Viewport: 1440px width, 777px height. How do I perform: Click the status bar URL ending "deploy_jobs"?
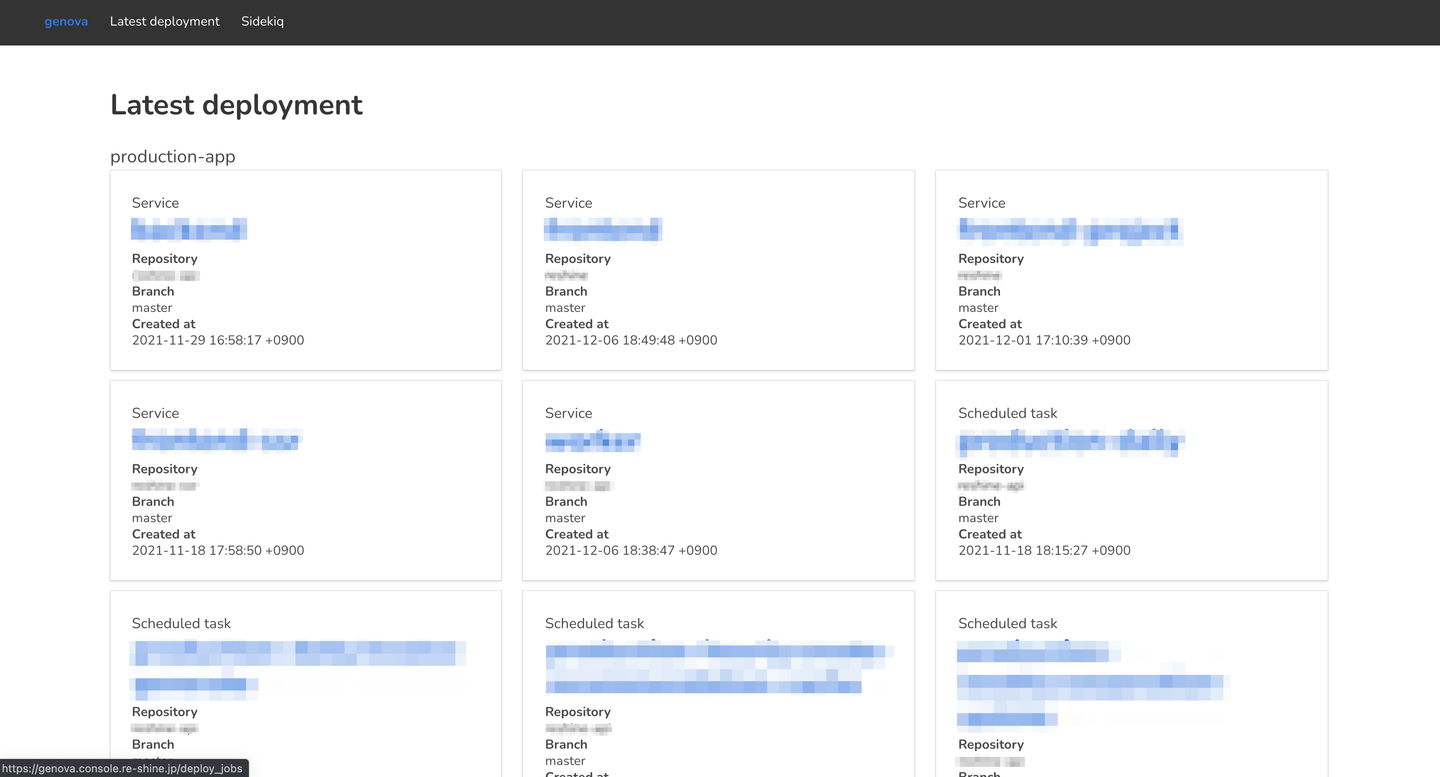point(122,768)
